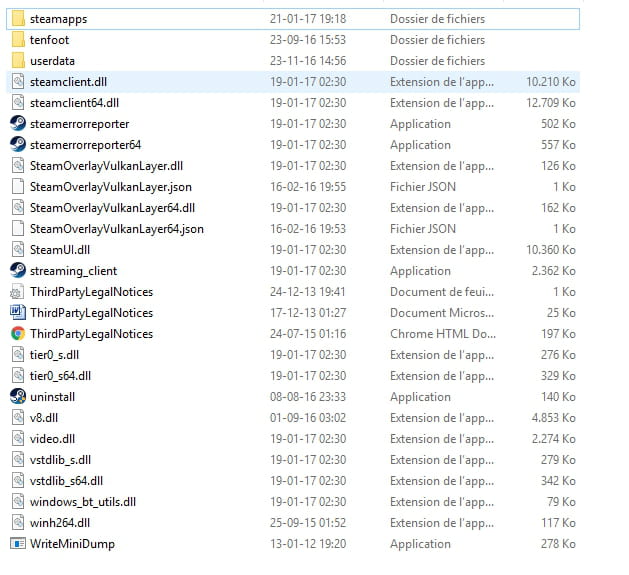
Task: Click the vstdlib_s64.dll file name
Action: (x=67, y=481)
